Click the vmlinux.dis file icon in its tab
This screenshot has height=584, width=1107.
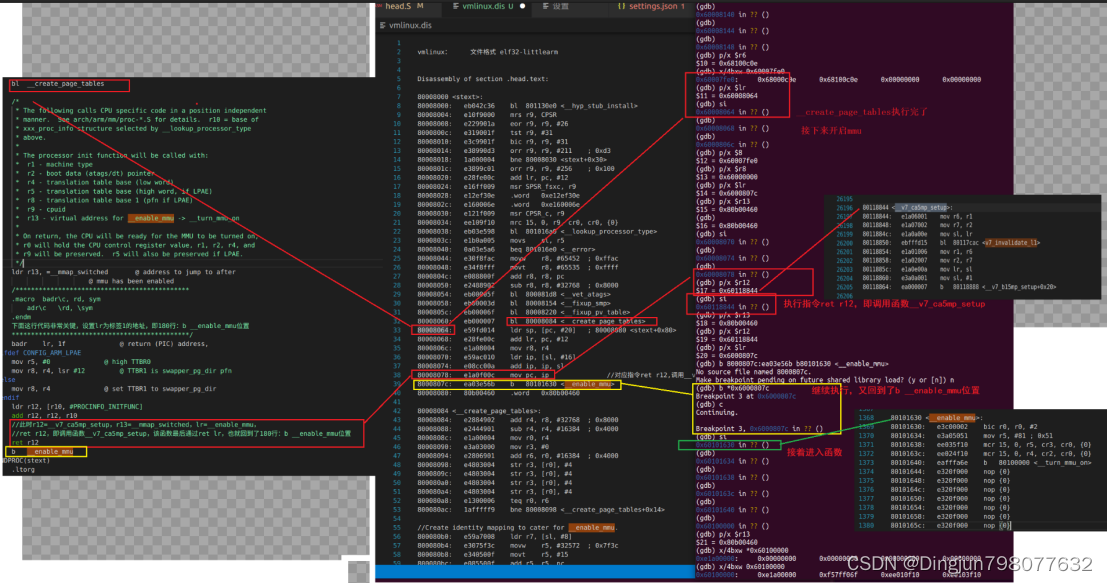(x=456, y=6)
